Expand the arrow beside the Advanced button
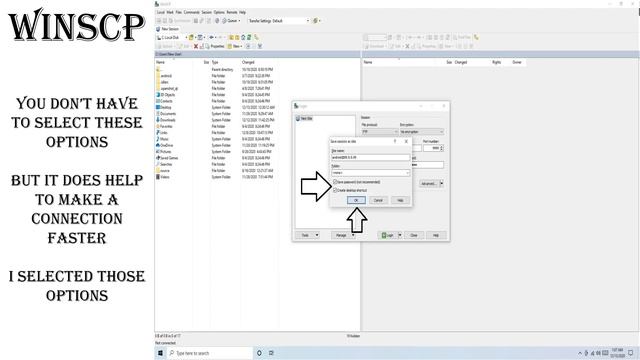Image resolution: width=640 pixels, height=360 pixels. click(x=441, y=184)
